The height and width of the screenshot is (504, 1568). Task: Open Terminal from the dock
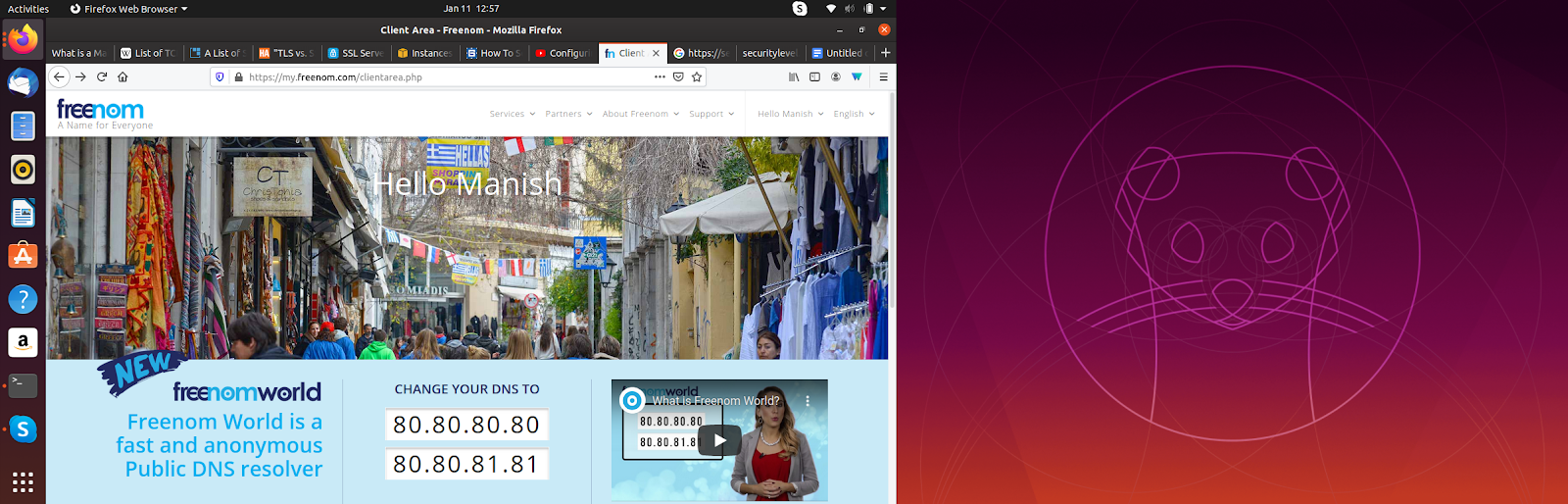pos(23,385)
